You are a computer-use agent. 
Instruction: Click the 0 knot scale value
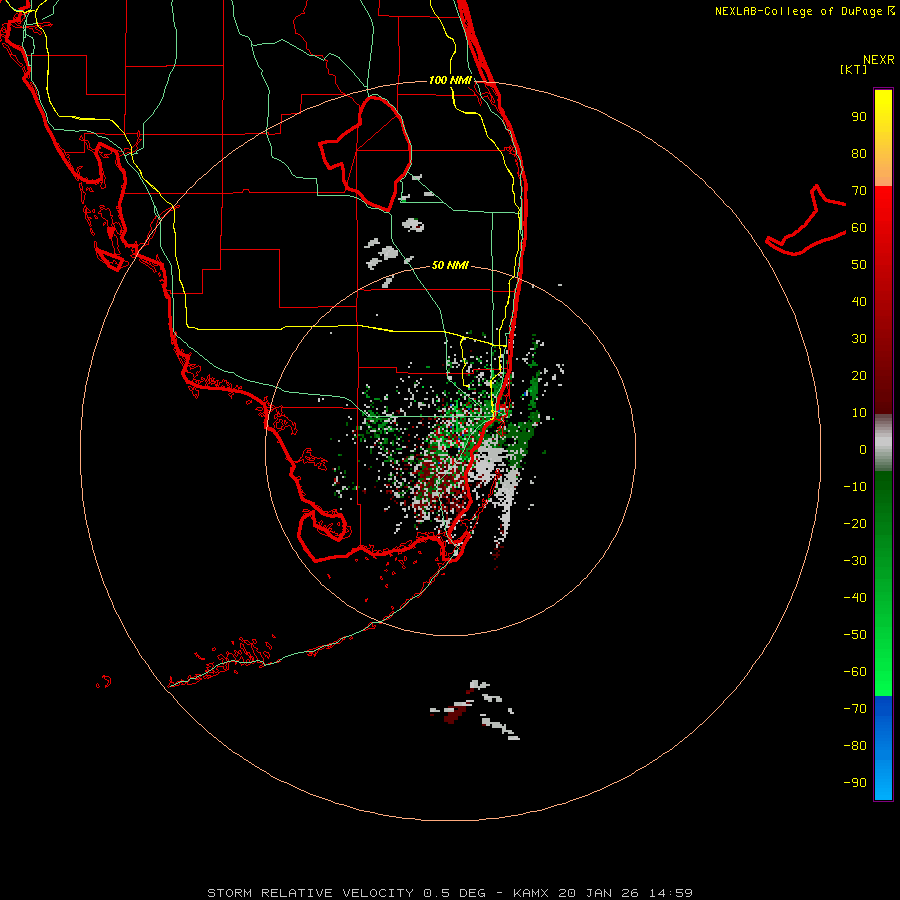pos(863,449)
